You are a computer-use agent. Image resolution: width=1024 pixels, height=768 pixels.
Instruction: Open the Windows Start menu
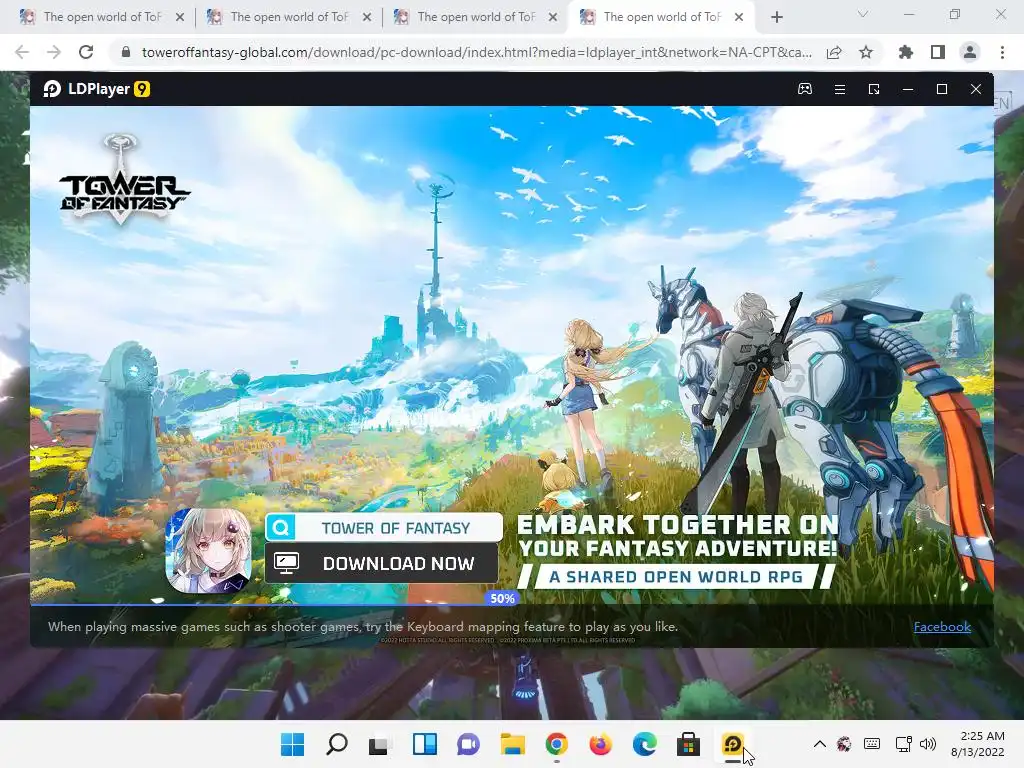pos(293,744)
